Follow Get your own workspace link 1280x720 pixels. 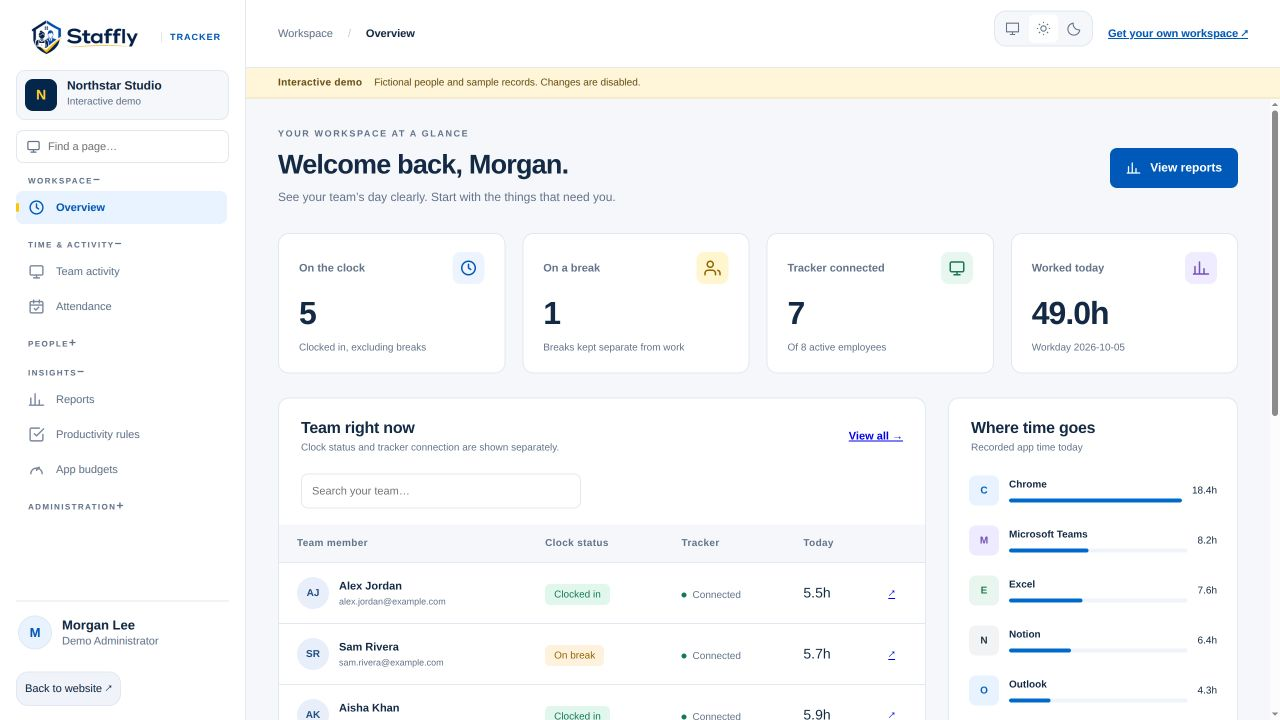tap(1178, 33)
